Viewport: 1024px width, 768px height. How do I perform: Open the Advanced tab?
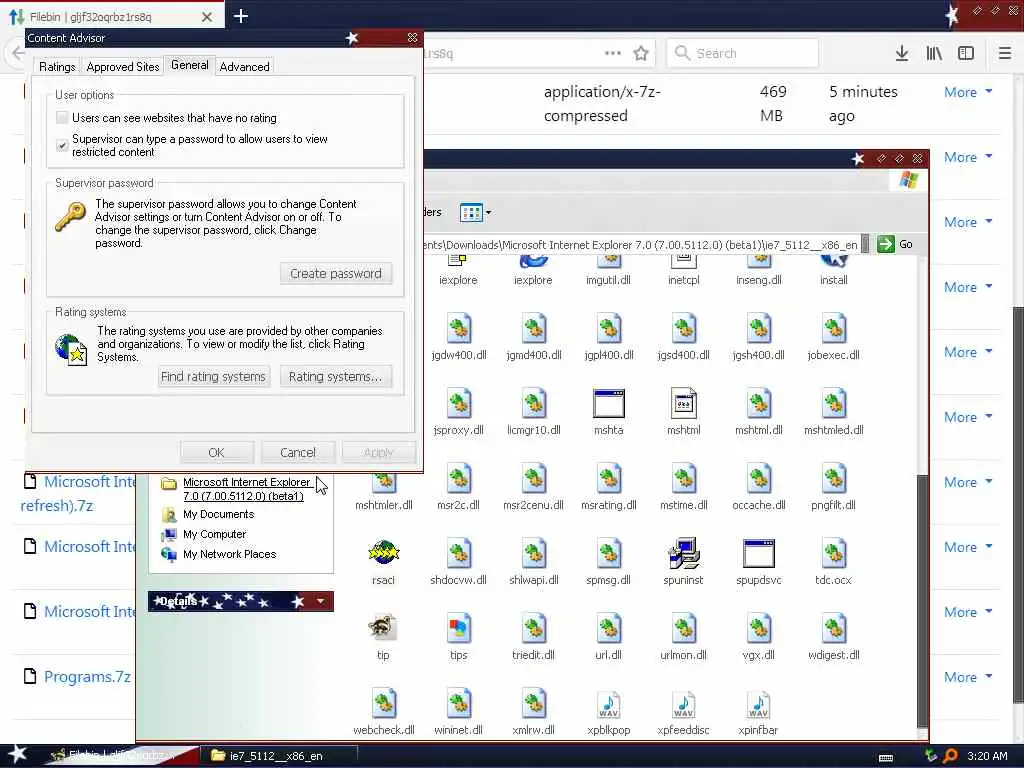(x=244, y=67)
